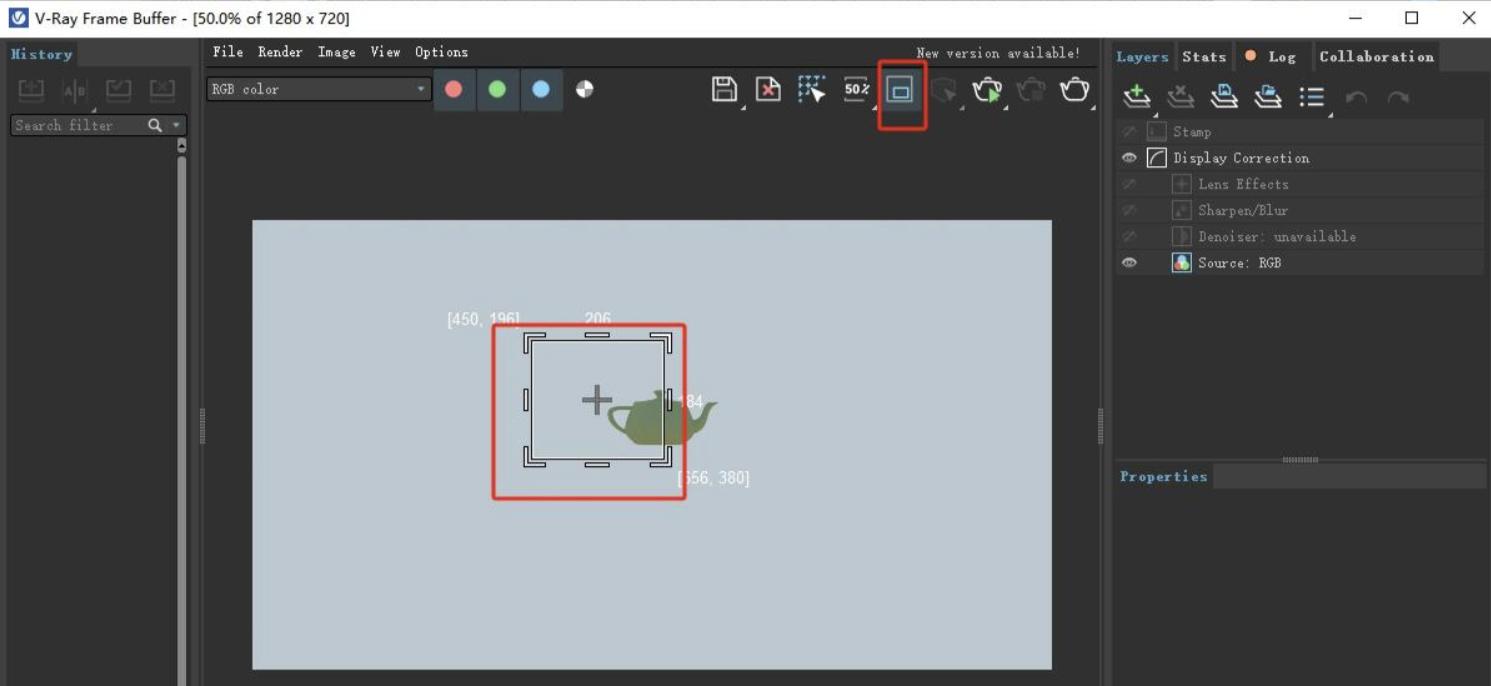
Task: Expand the Search filter dropdown arrow
Action: pyautogui.click(x=177, y=125)
